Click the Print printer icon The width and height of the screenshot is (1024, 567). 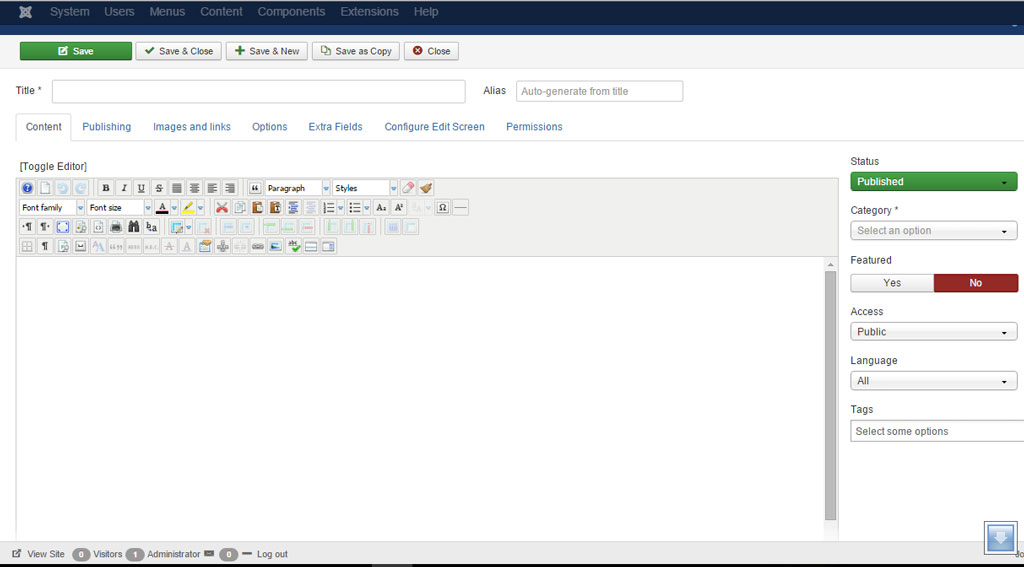click(x=116, y=227)
